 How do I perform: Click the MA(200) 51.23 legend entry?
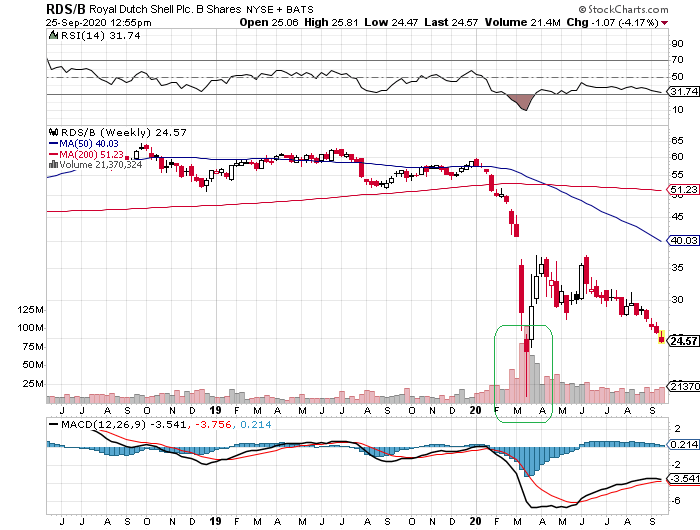pyautogui.click(x=86, y=154)
